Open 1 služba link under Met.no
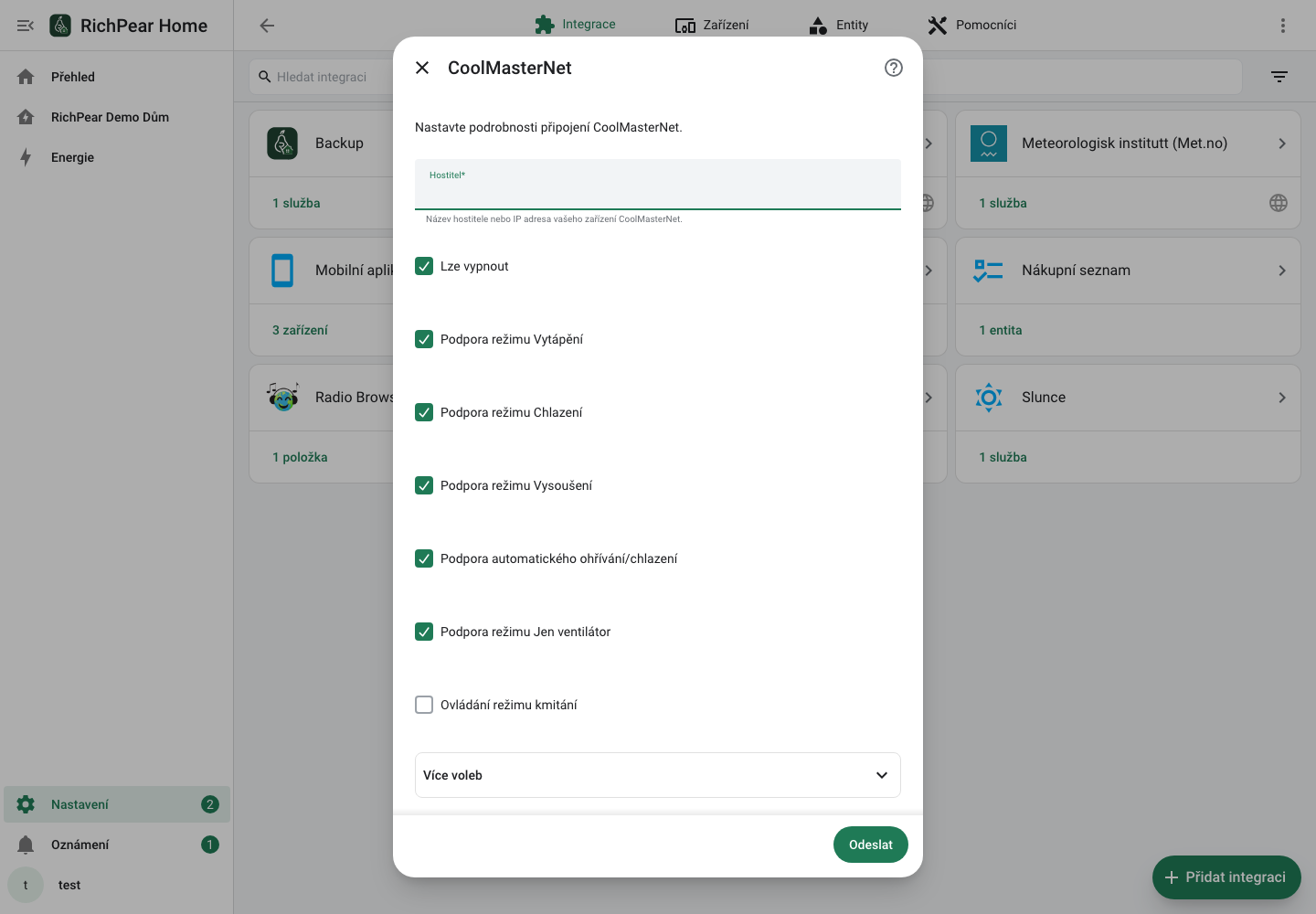 (x=1003, y=203)
